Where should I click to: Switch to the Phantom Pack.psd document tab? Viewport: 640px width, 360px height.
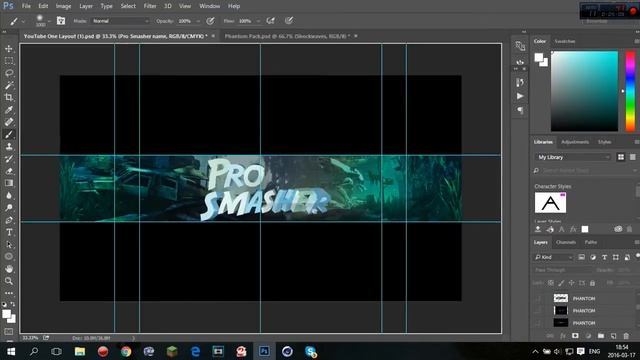pyautogui.click(x=287, y=36)
